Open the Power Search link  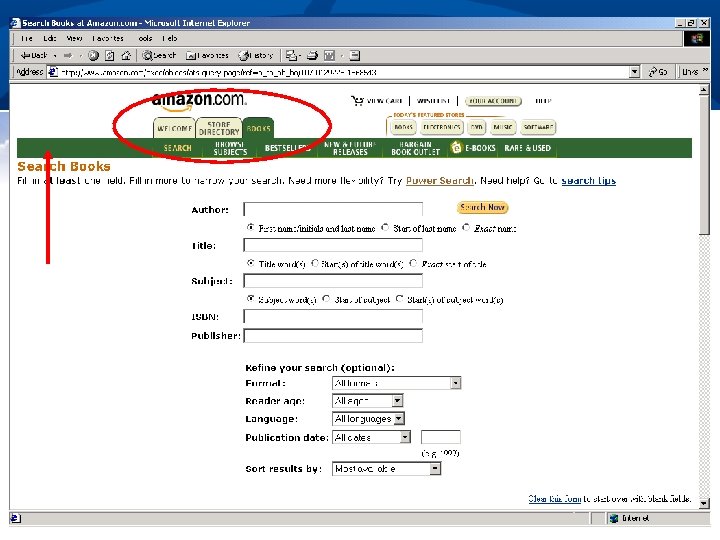pyautogui.click(x=439, y=180)
